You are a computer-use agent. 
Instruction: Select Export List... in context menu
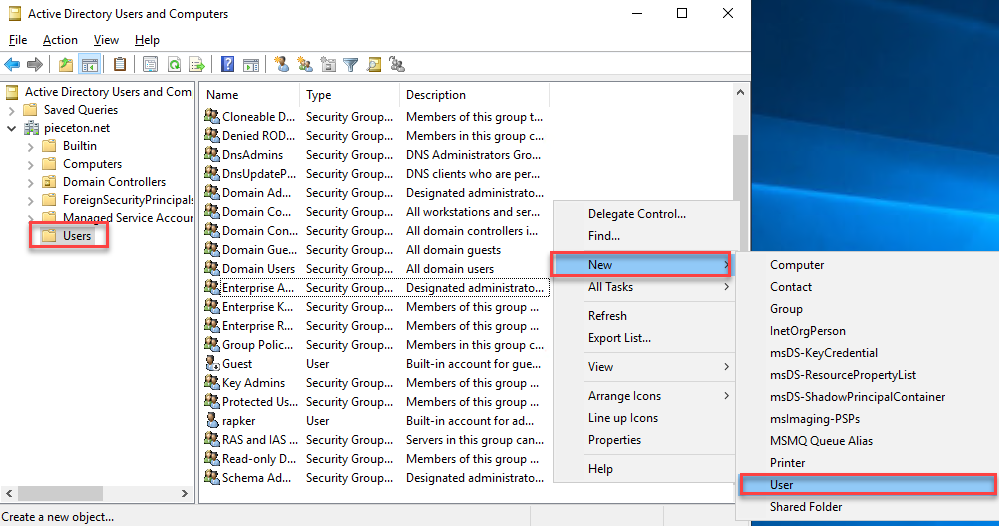[645, 338]
